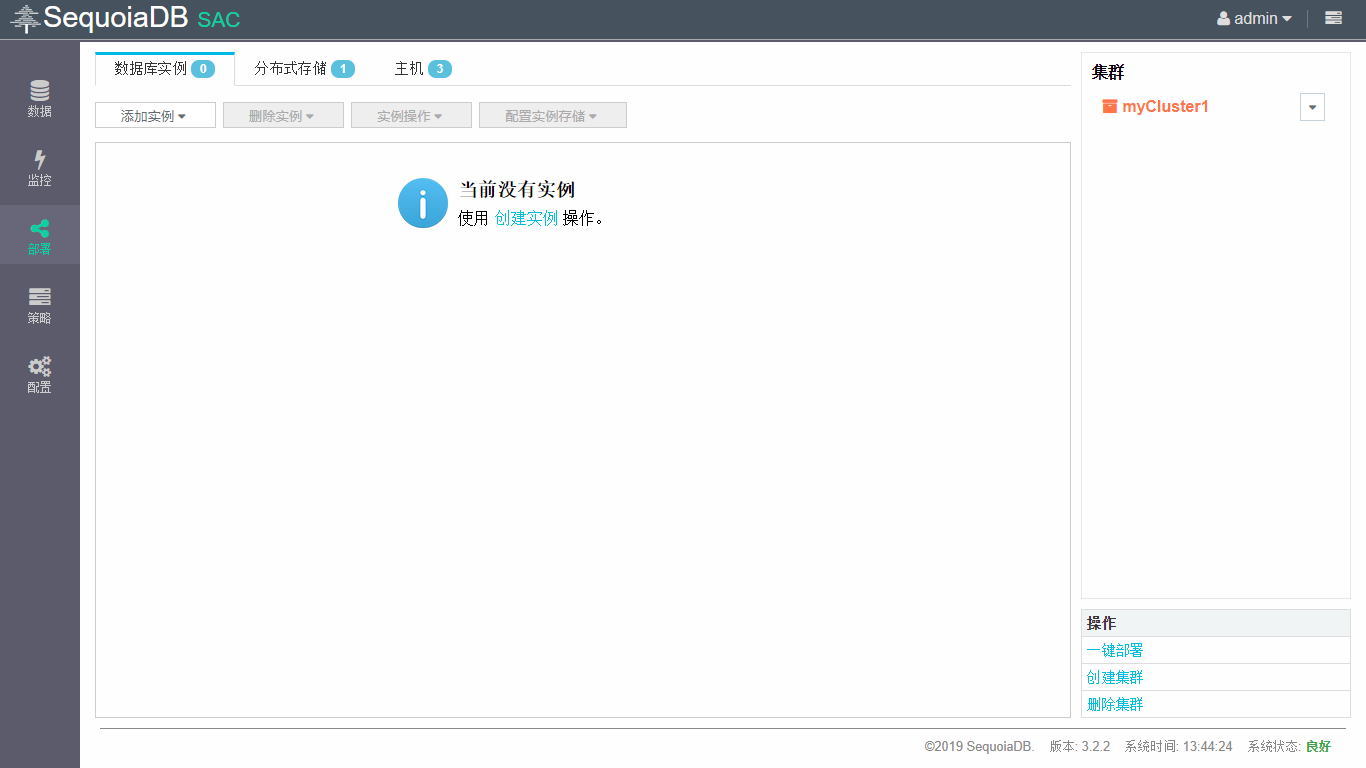The width and height of the screenshot is (1366, 768).
Task: Click the 系统时间 13:44:24 footer text
Action: click(x=1179, y=746)
